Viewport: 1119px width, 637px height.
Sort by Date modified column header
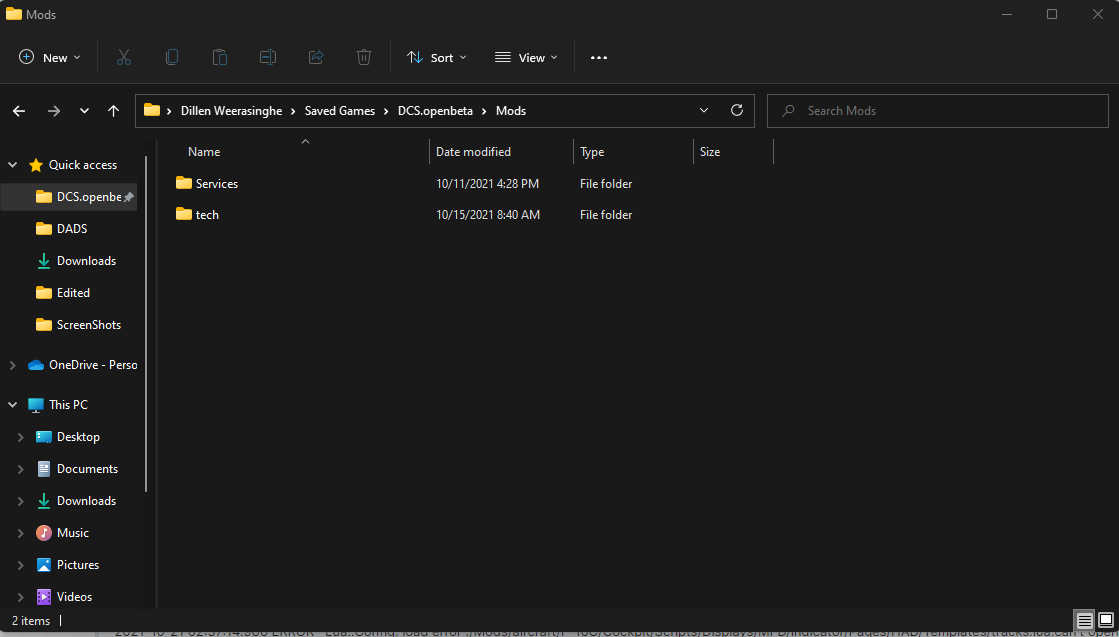pyautogui.click(x=473, y=152)
